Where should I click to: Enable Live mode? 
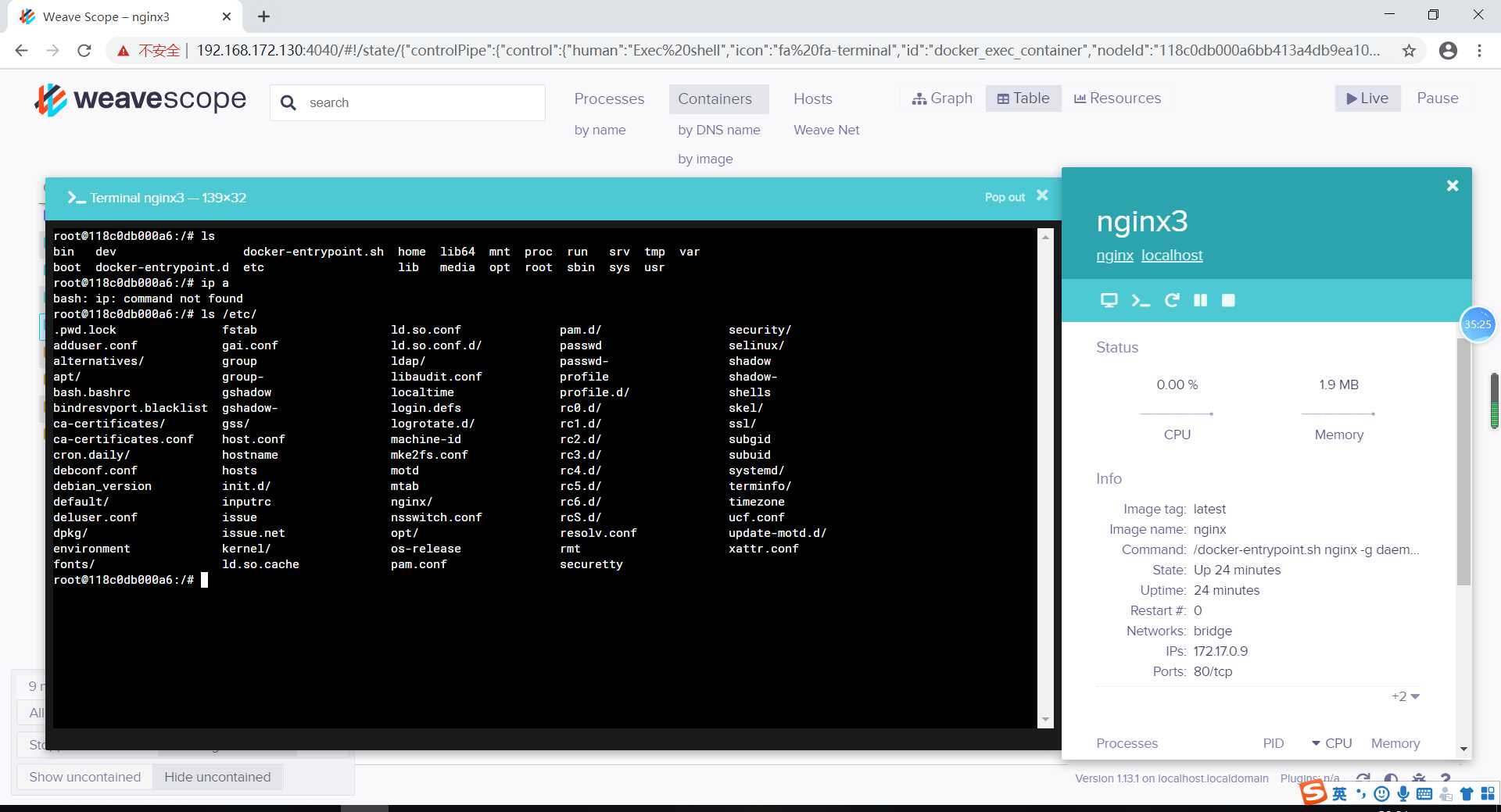(x=1367, y=98)
